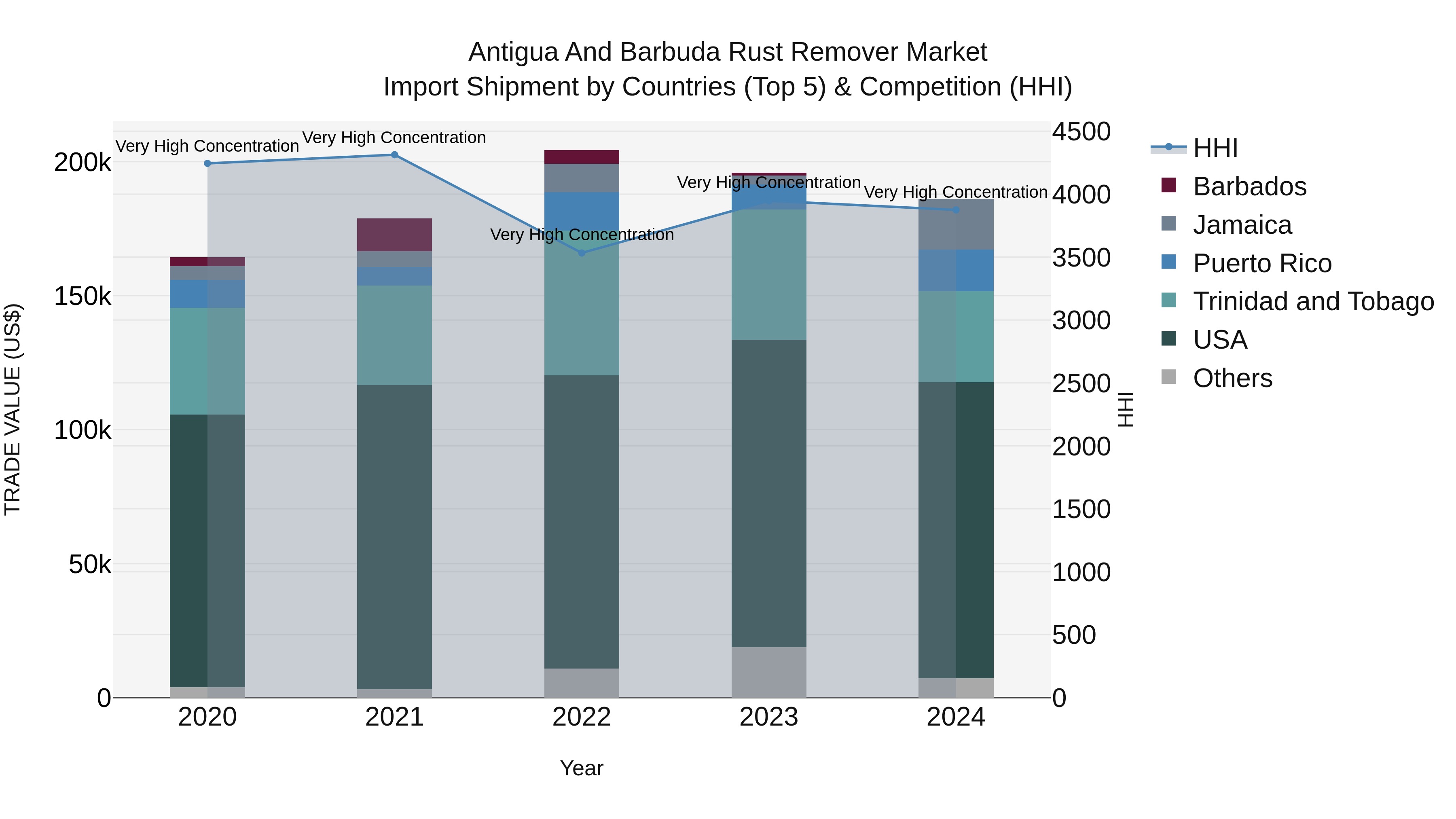Image resolution: width=1456 pixels, height=819 pixels.
Task: Select the 2022 HHI data point
Action: [582, 253]
